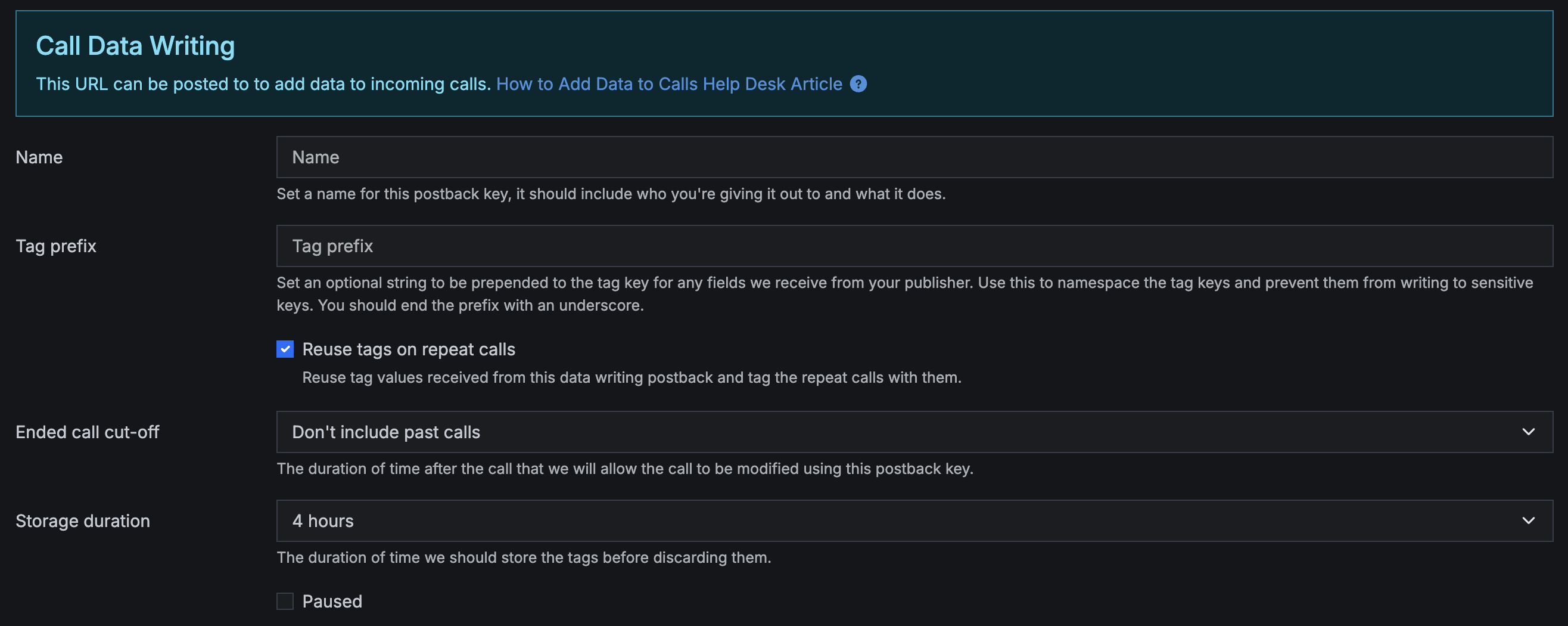Click the reuse tag values description text

pos(632,377)
